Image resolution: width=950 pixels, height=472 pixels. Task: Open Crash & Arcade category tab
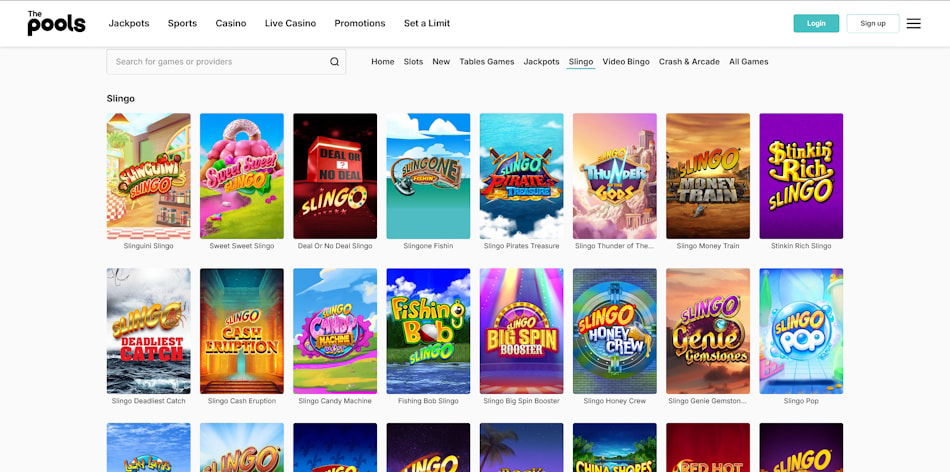(689, 62)
